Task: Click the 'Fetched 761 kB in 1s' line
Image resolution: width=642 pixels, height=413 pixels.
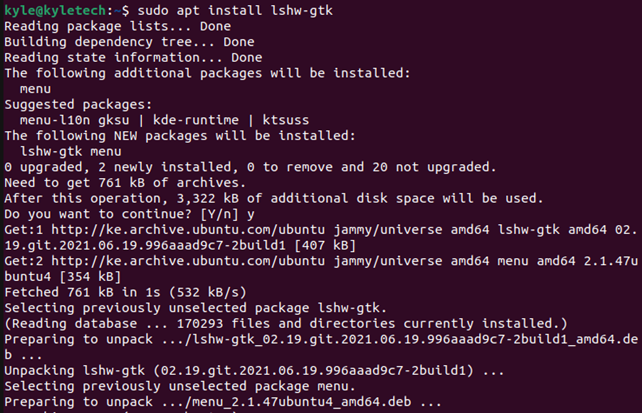Action: point(125,292)
